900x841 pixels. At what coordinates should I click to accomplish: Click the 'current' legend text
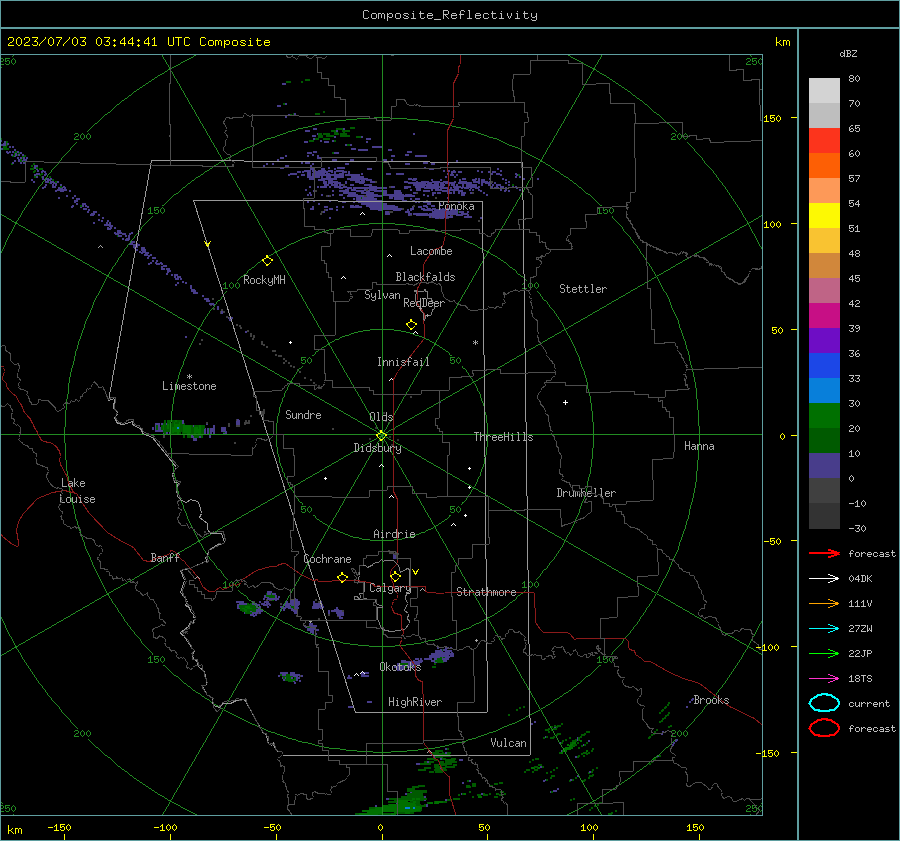[869, 704]
